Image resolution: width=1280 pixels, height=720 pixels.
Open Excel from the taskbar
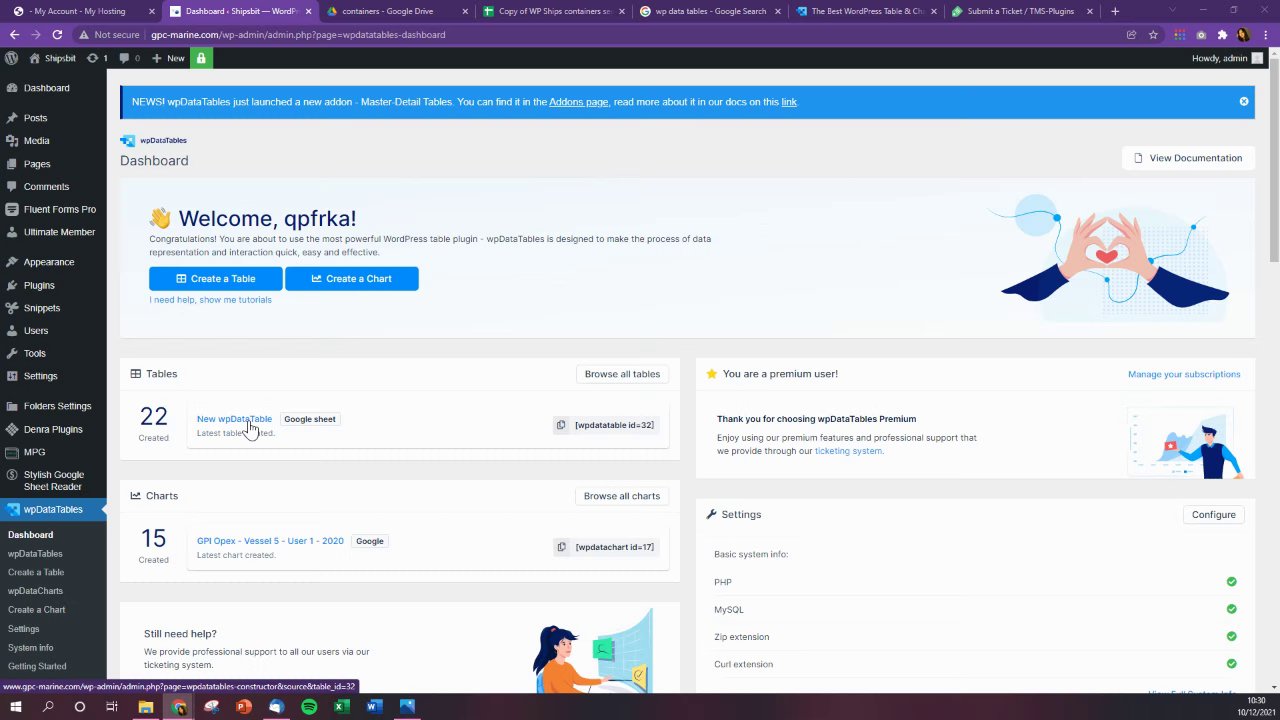coord(342,706)
